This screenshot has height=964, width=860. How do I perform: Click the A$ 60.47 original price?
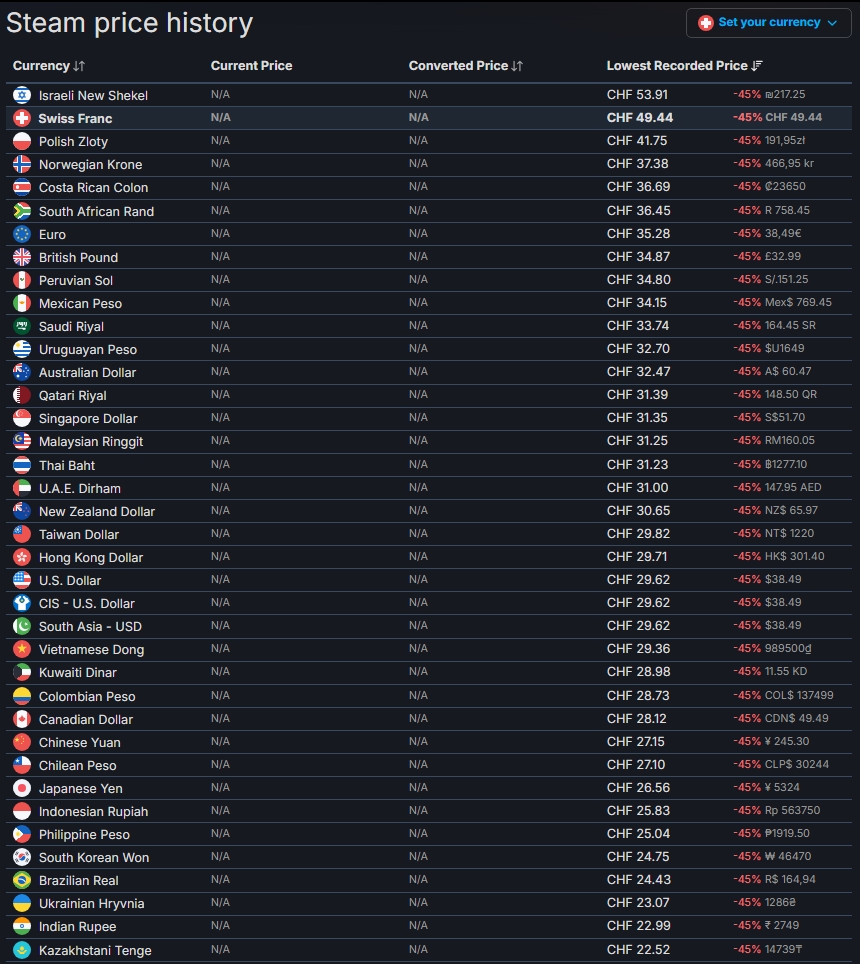(x=788, y=372)
